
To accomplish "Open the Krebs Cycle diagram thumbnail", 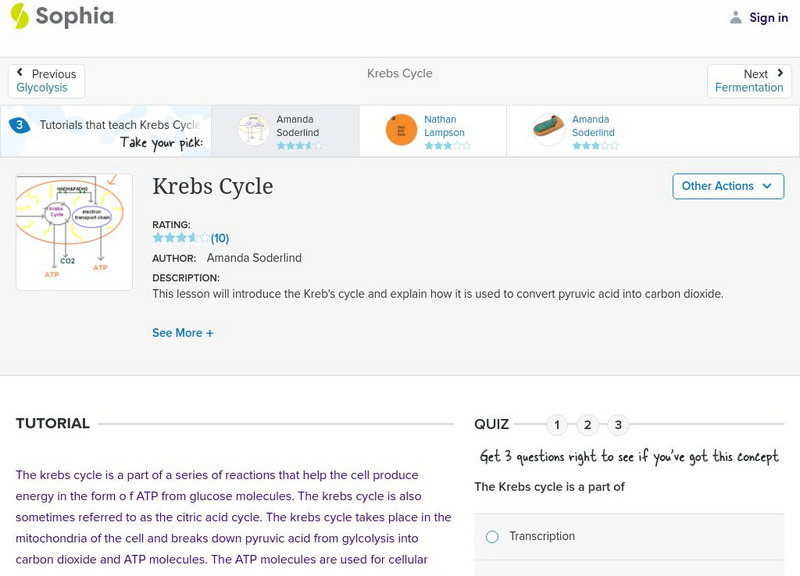I will [74, 232].
